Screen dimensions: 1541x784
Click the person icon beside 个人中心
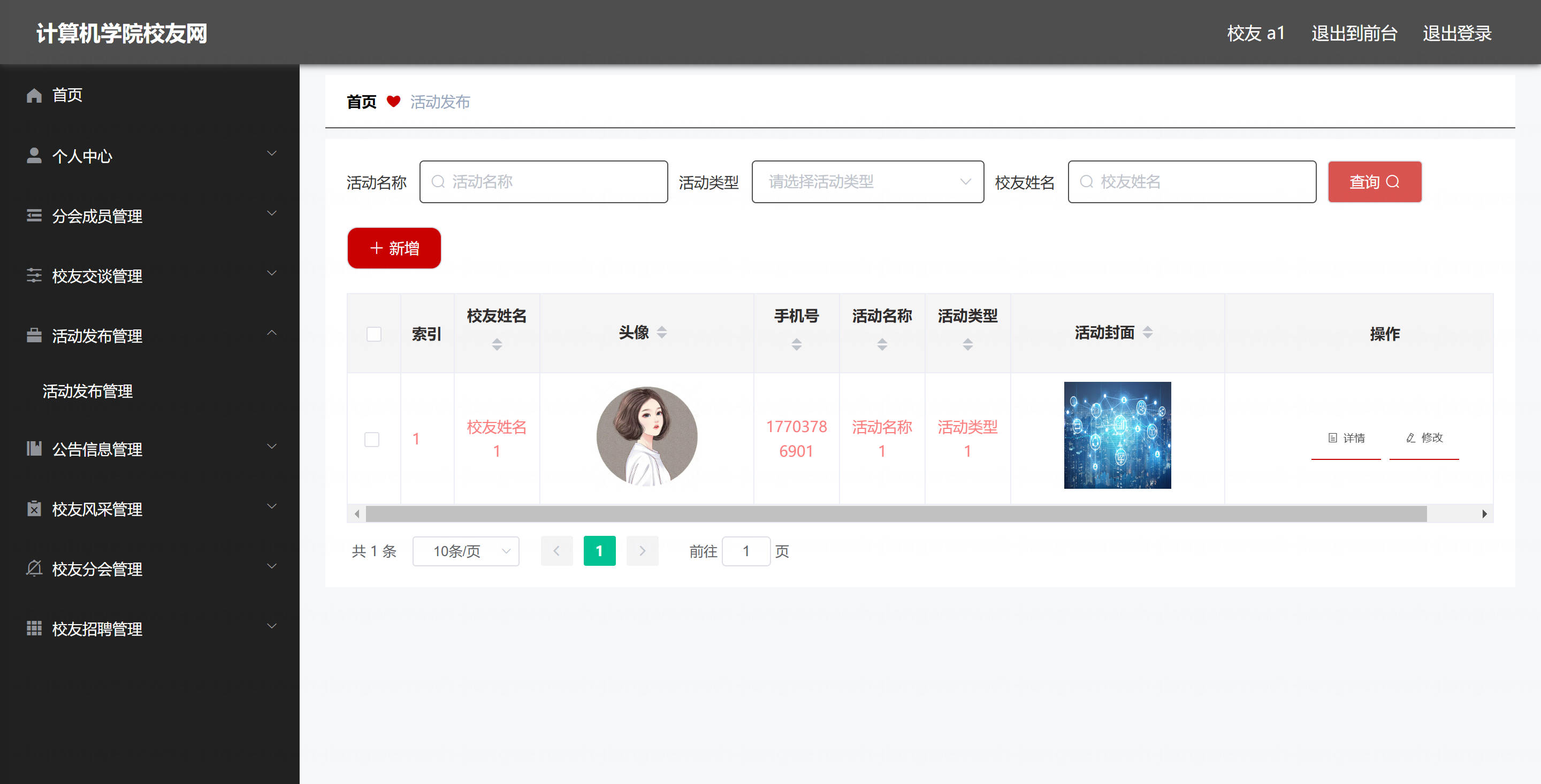coord(34,156)
